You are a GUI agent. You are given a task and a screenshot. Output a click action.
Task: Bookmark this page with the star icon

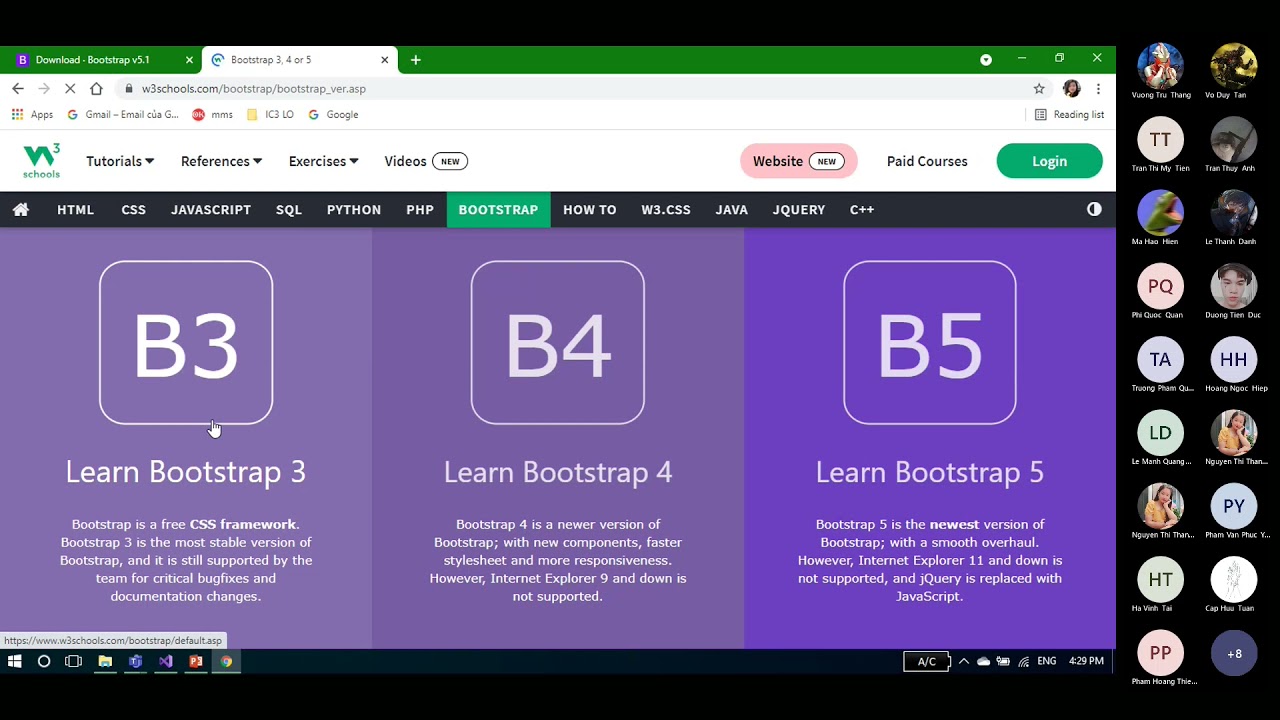coord(1039,89)
